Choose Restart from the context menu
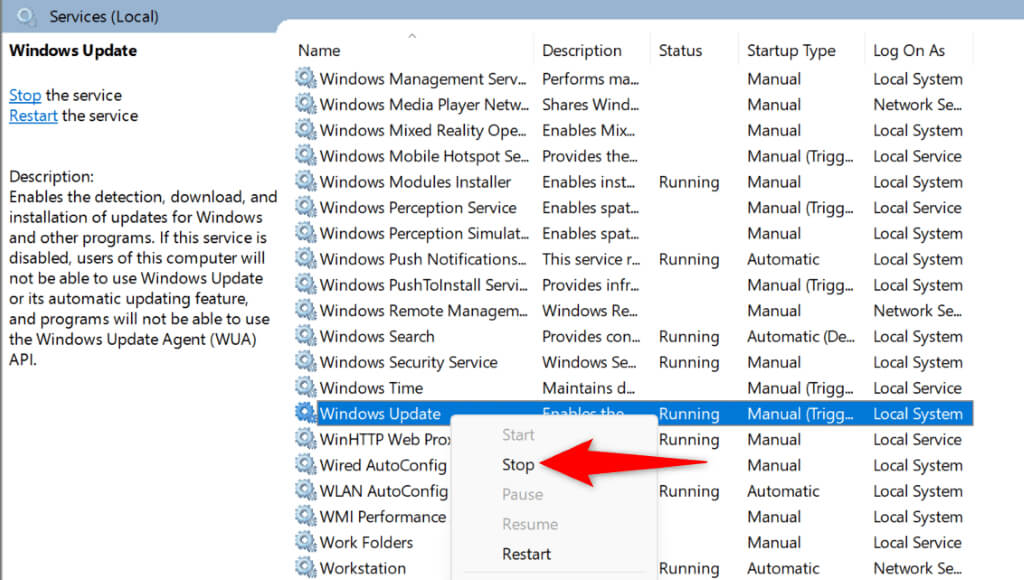Screen dimensions: 1024x580 point(526,554)
